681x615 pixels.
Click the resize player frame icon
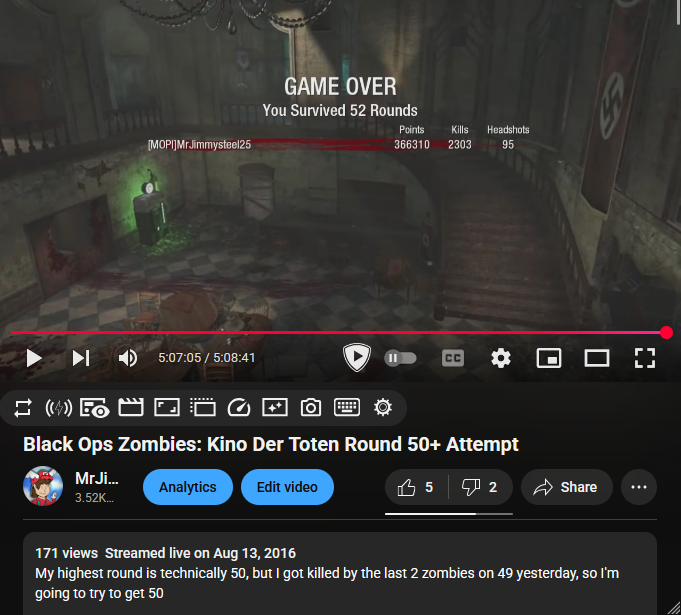[167, 408]
